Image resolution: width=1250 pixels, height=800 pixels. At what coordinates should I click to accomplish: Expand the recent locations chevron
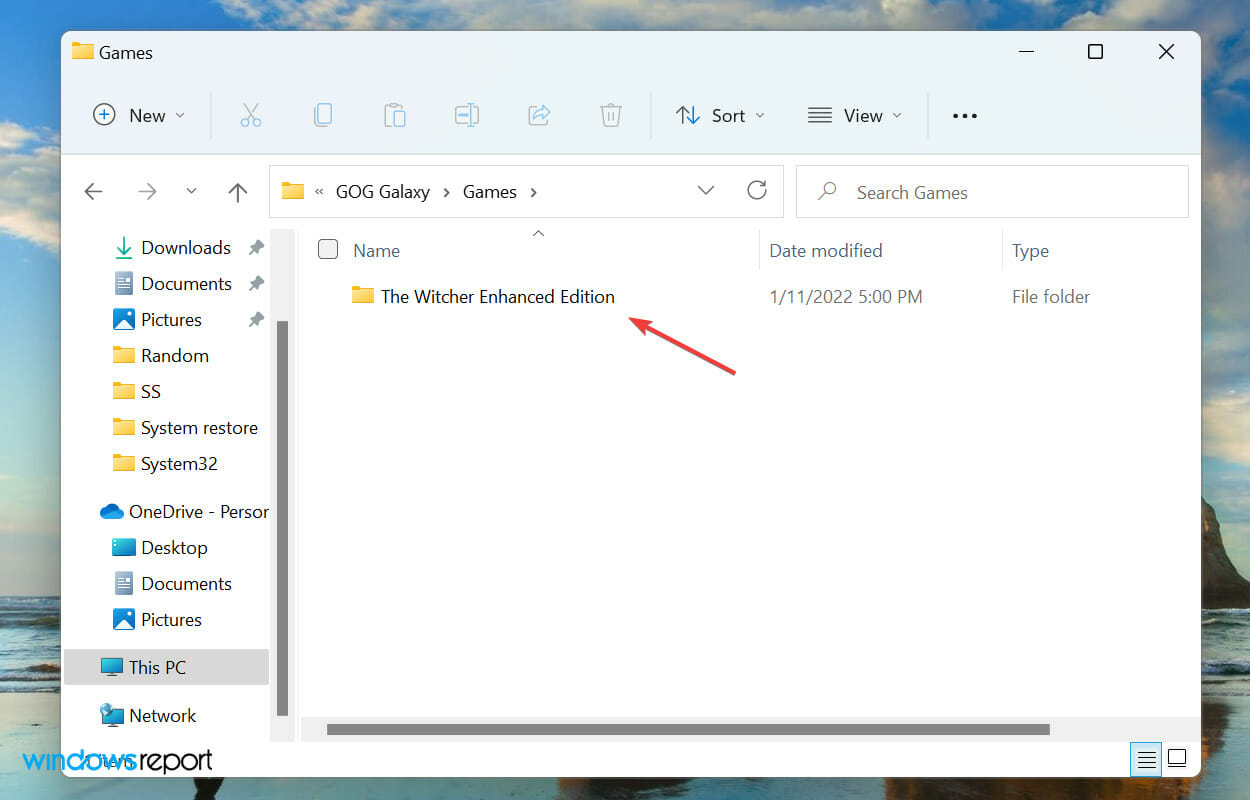click(191, 191)
